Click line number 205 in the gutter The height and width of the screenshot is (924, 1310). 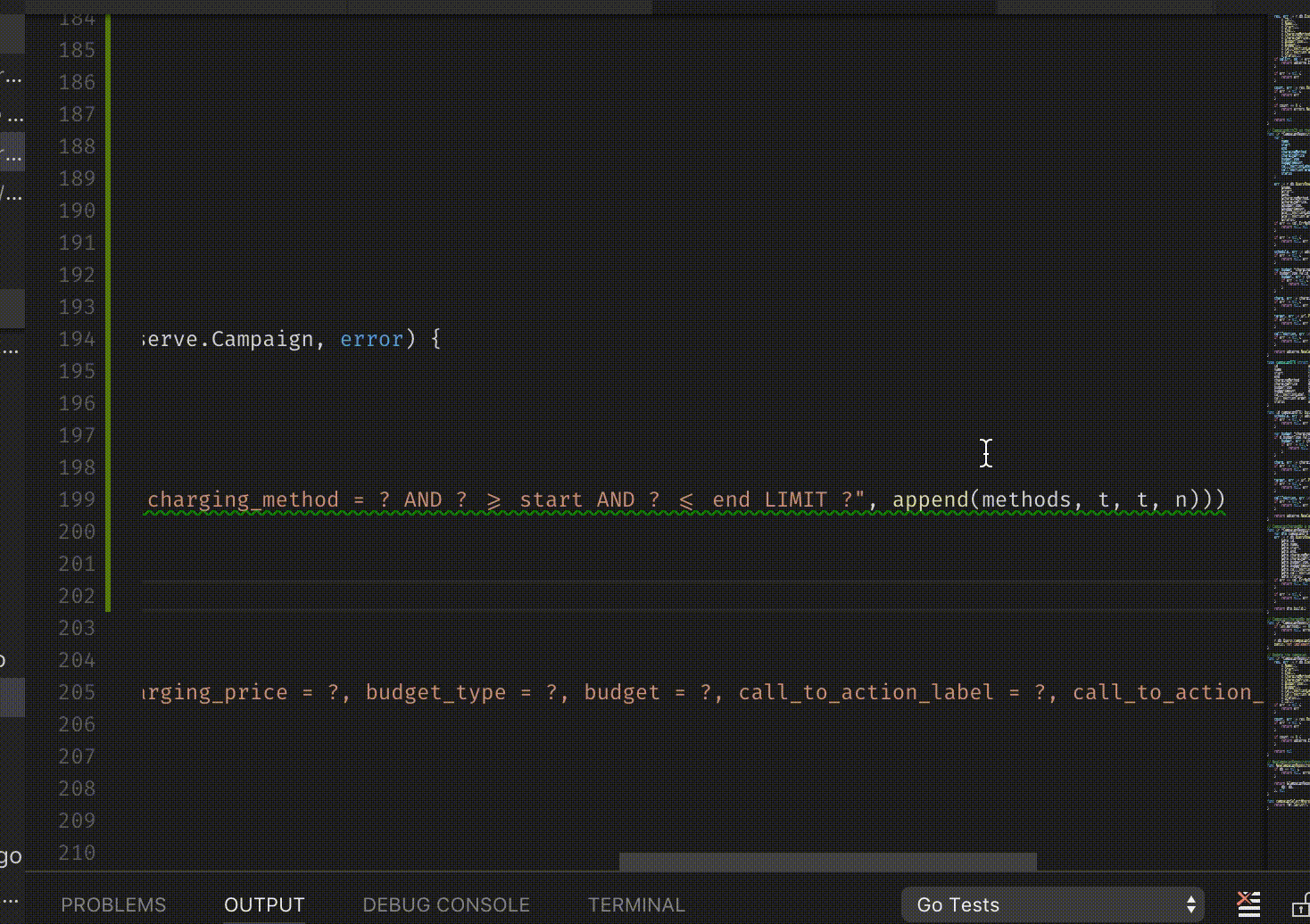pyautogui.click(x=76, y=692)
